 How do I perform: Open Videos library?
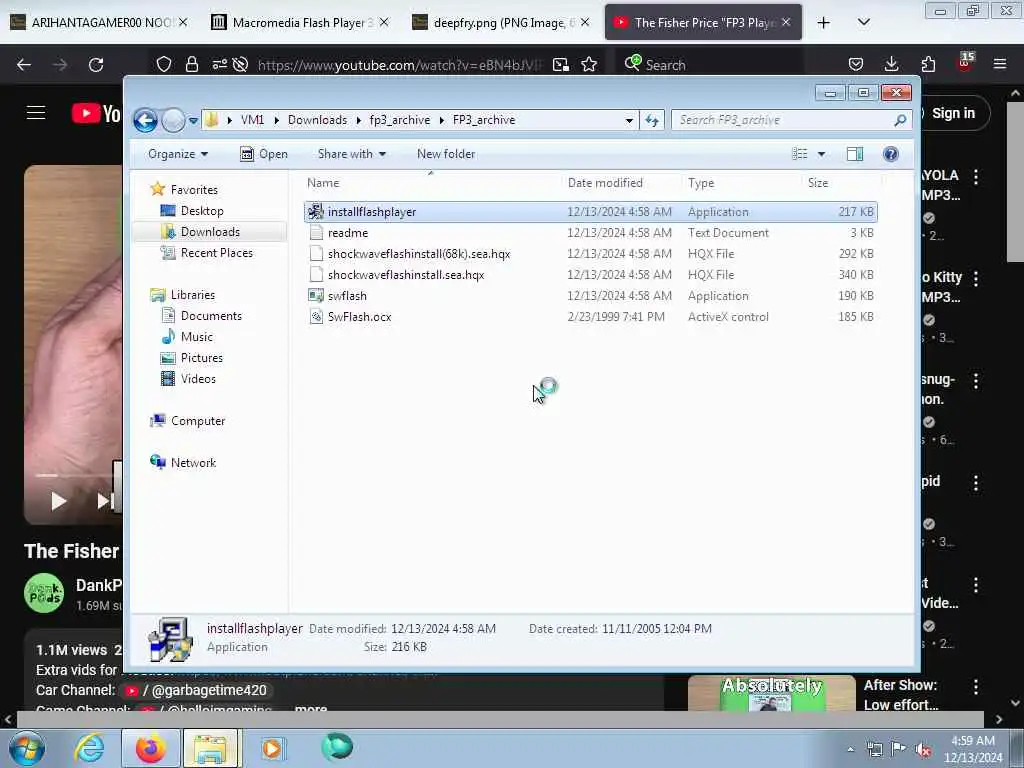click(x=198, y=379)
